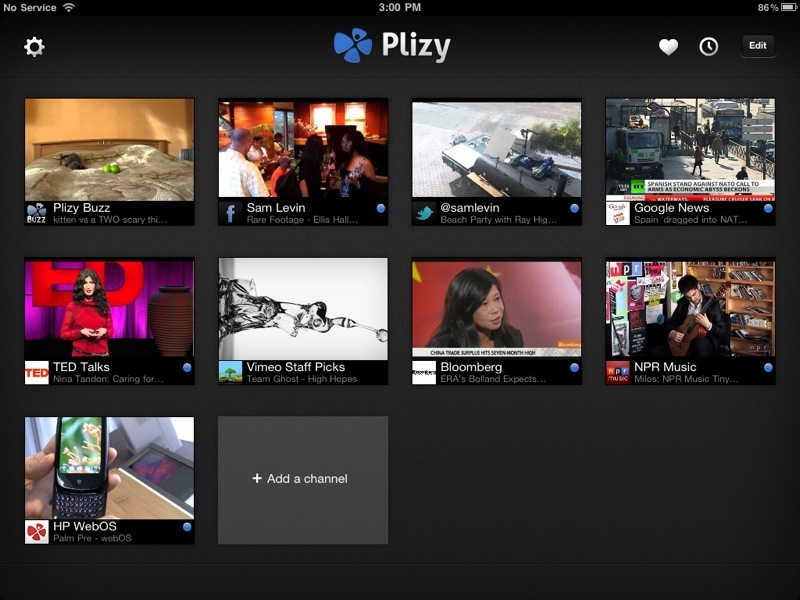Click 'Team Ghost - High Hopes' subtitle
This screenshot has height=600, width=800.
point(302,379)
